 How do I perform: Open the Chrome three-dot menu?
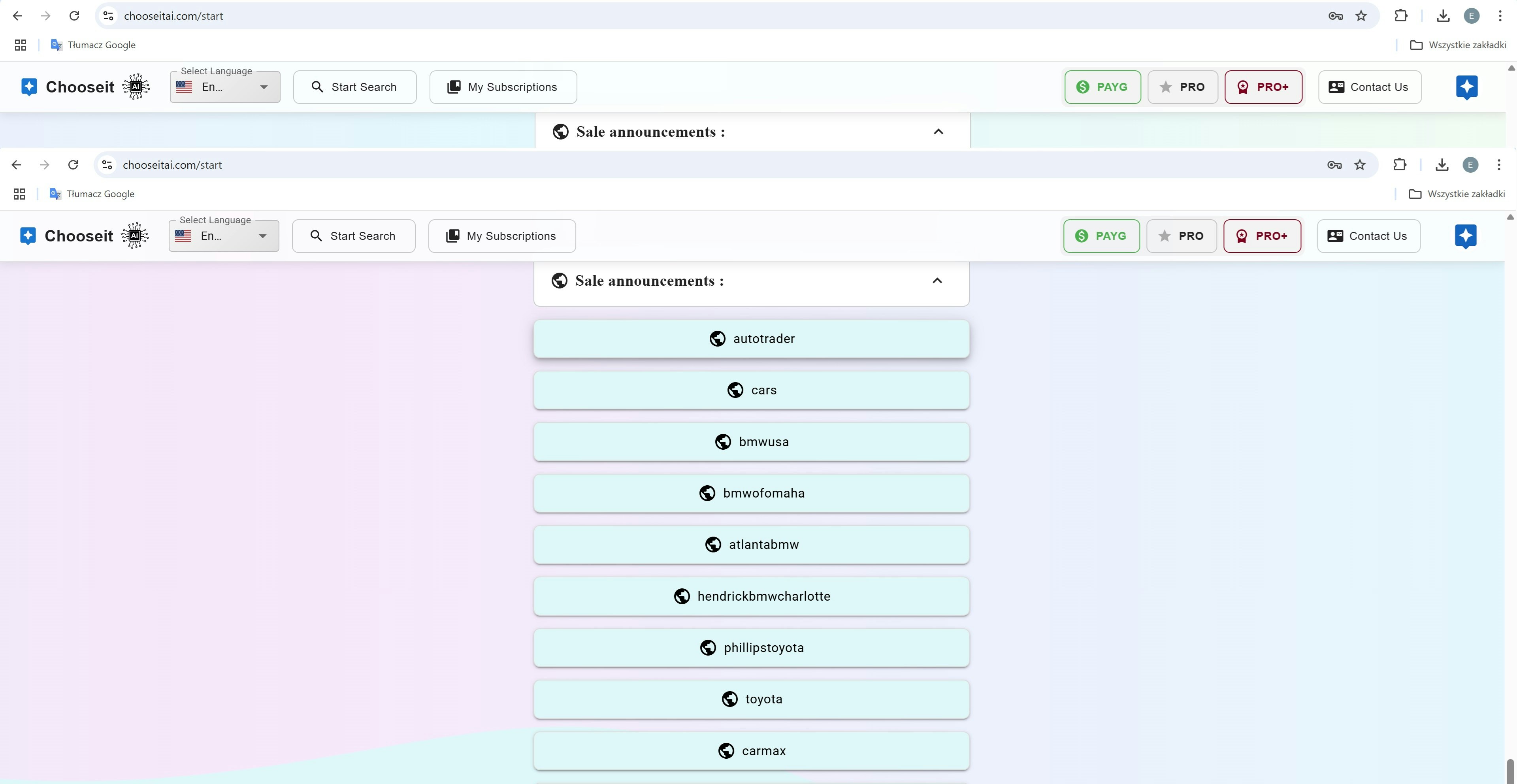[x=1498, y=165]
